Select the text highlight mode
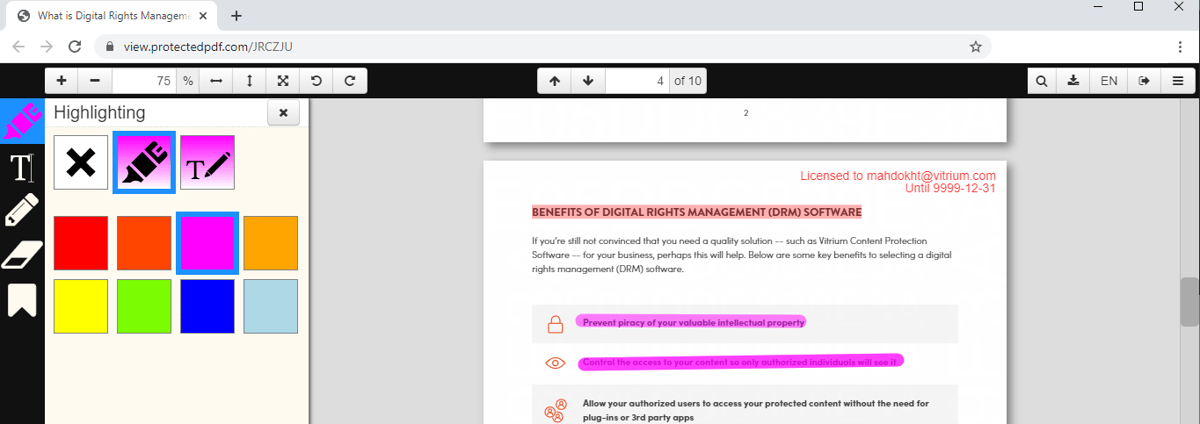The height and width of the screenshot is (424, 1200). pos(207,162)
